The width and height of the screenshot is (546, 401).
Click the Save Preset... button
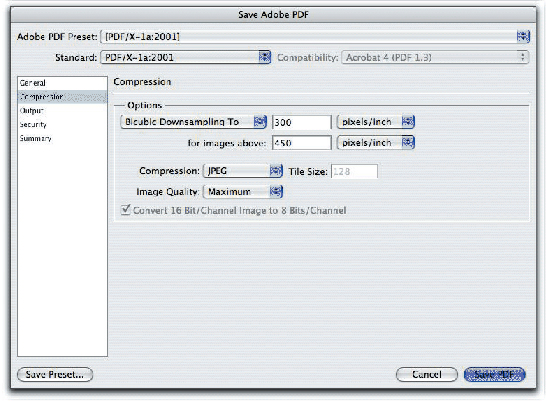pyautogui.click(x=55, y=375)
